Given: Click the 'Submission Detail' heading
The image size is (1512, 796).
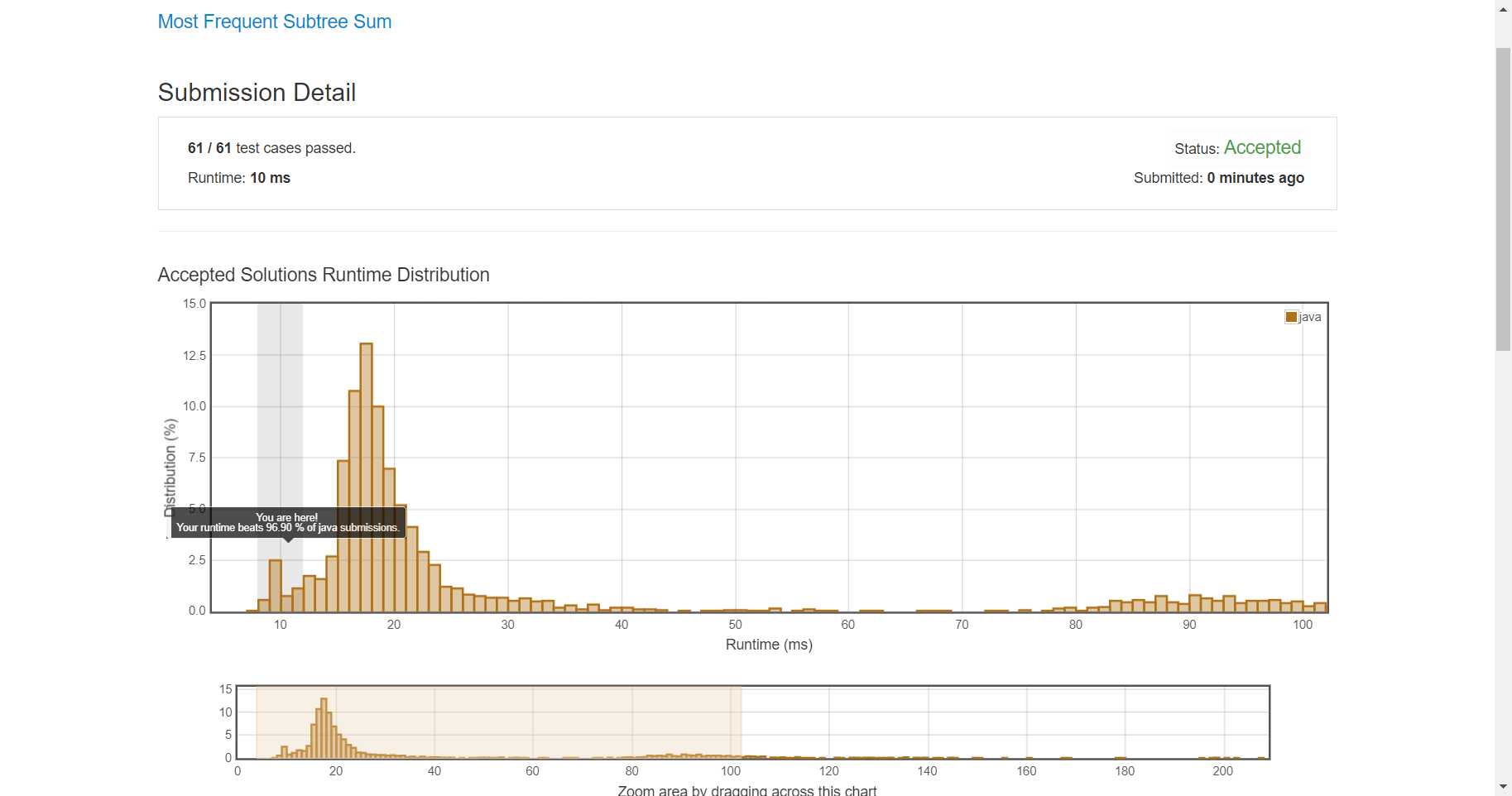Looking at the screenshot, I should coord(257,93).
